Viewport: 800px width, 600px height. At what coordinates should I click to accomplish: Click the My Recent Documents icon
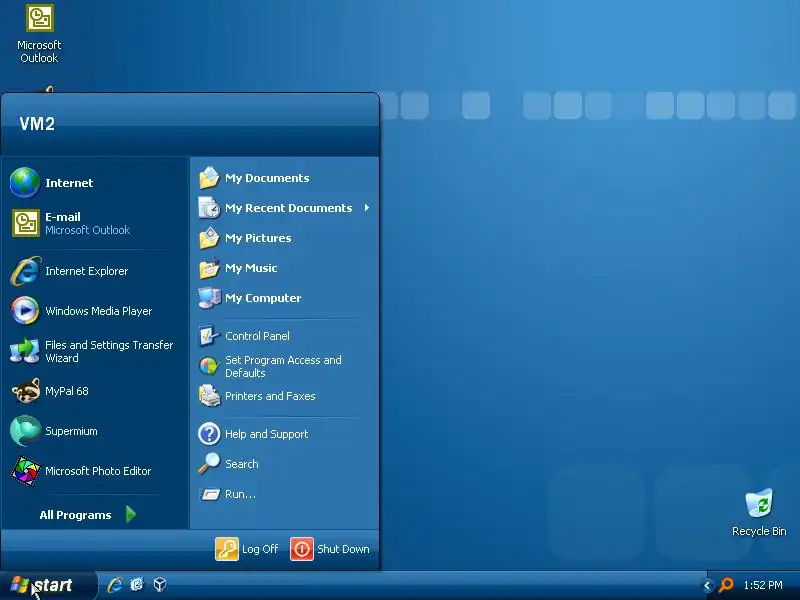pos(209,208)
